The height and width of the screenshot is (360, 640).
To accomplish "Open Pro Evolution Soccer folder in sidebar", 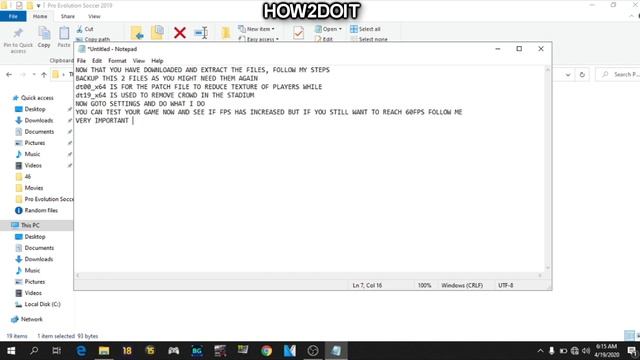I will click(49, 199).
